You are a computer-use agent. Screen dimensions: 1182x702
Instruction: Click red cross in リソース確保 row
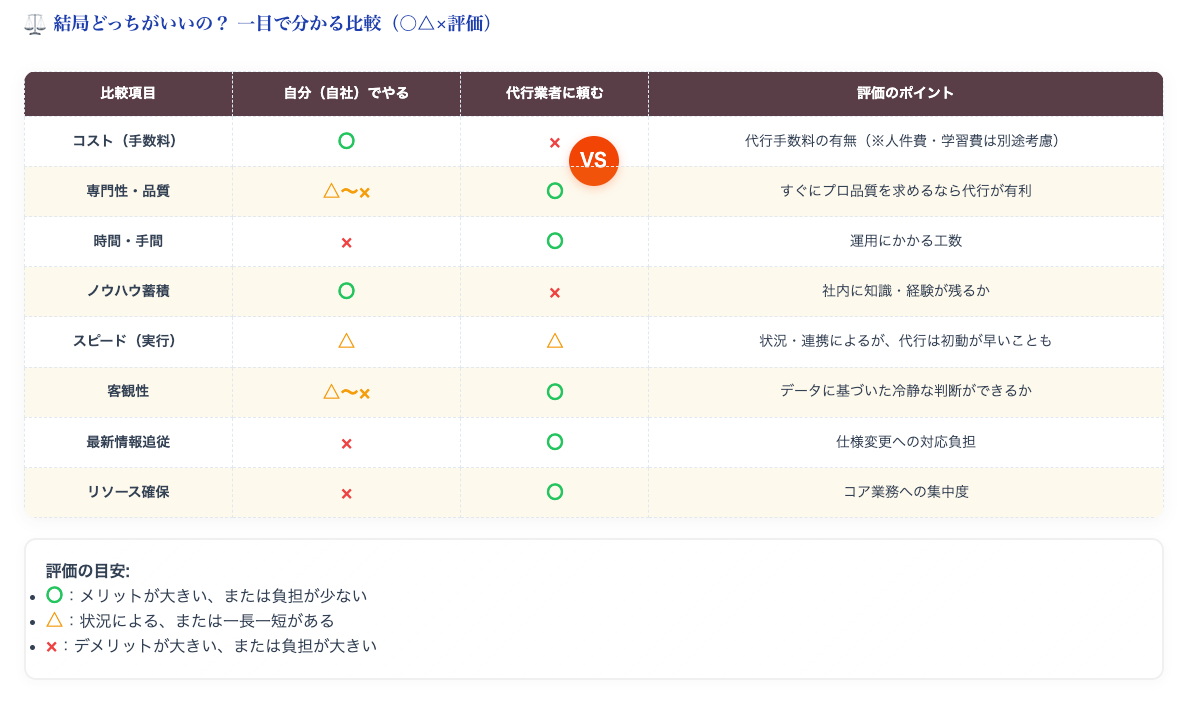(346, 494)
